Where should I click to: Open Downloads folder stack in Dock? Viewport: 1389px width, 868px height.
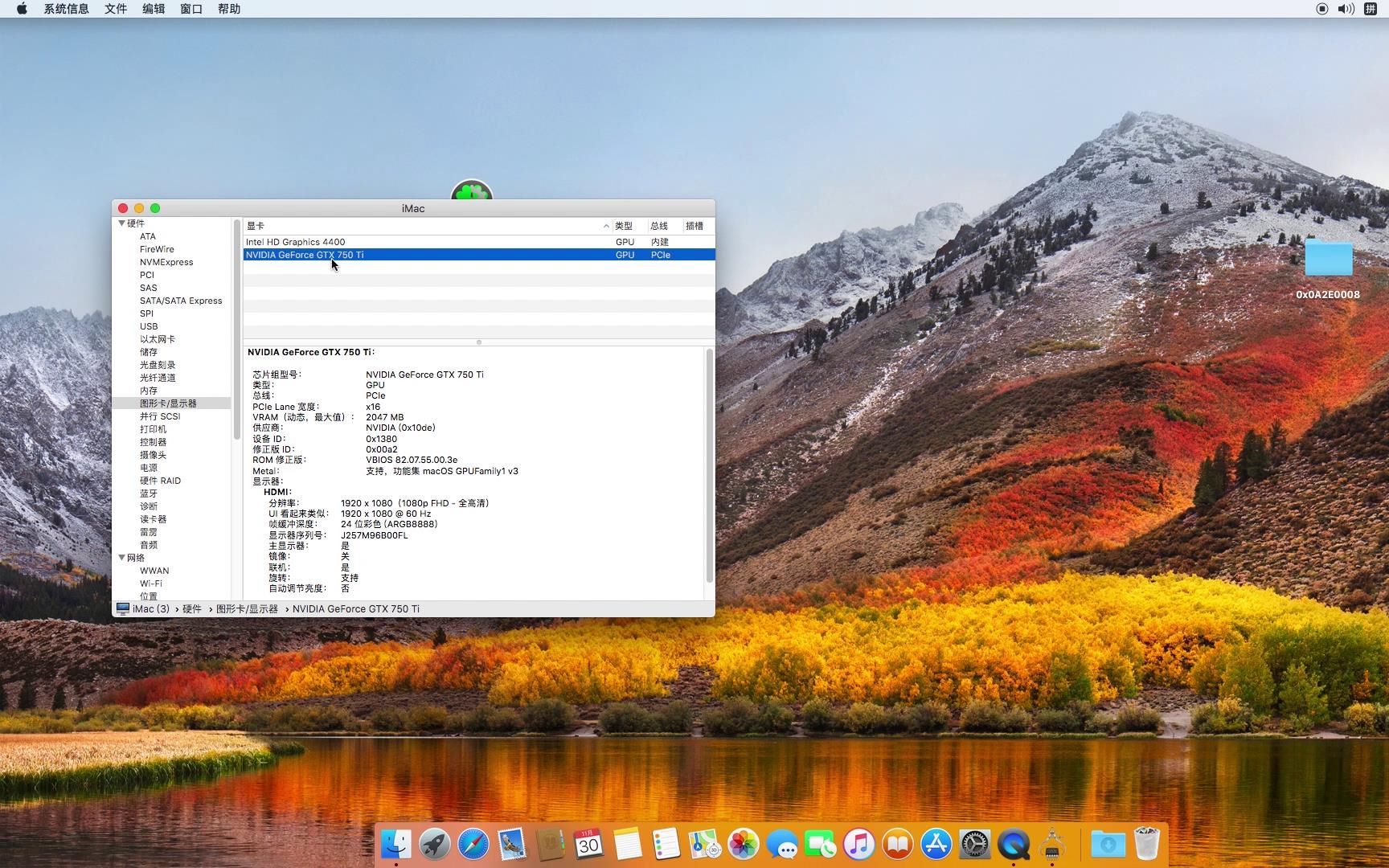click(1108, 844)
